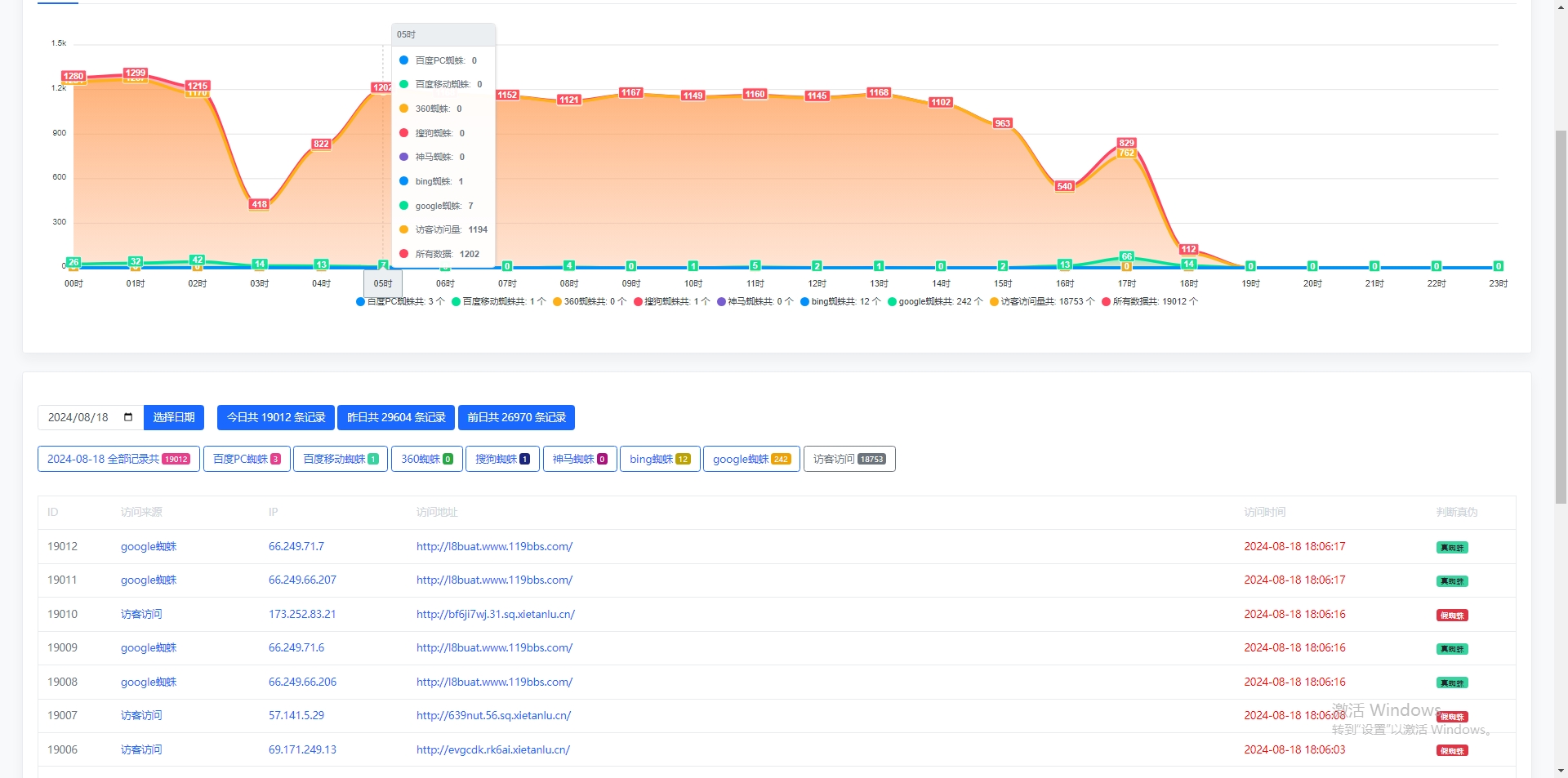
Task: Click the green 真蜘蛛 badge in row 19008
Action: point(1452,683)
